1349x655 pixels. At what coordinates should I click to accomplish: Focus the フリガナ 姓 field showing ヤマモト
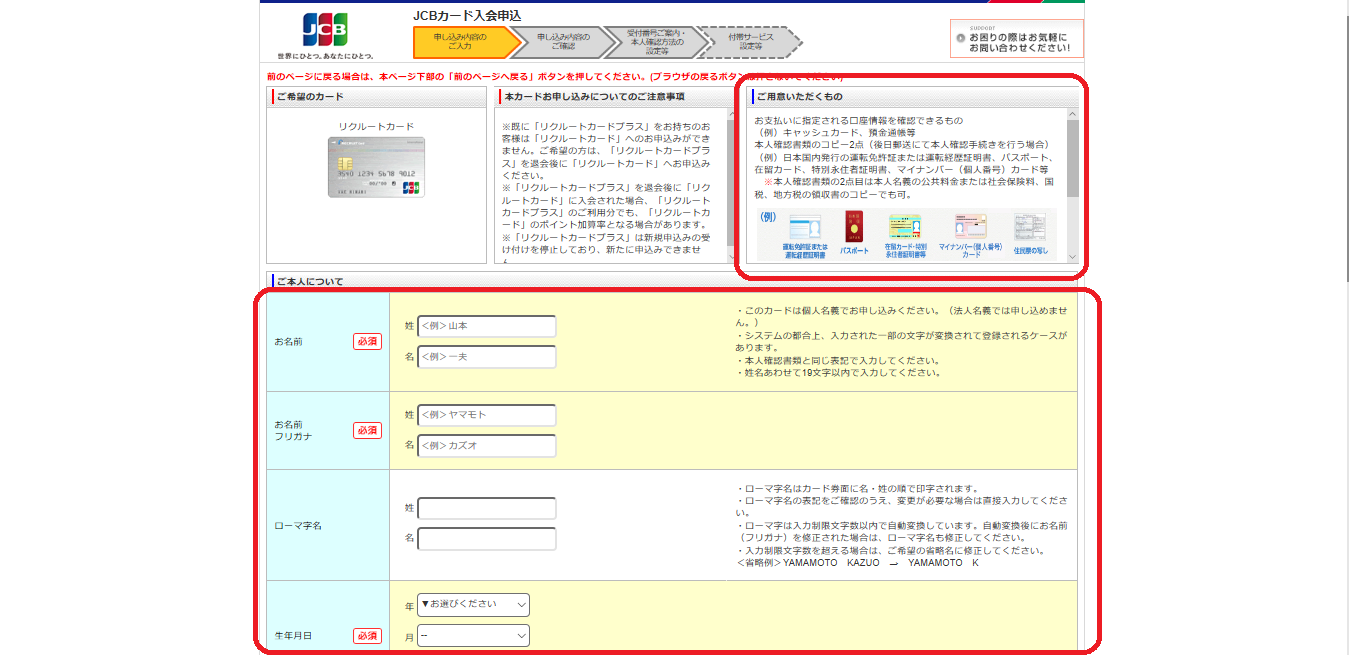[486, 415]
